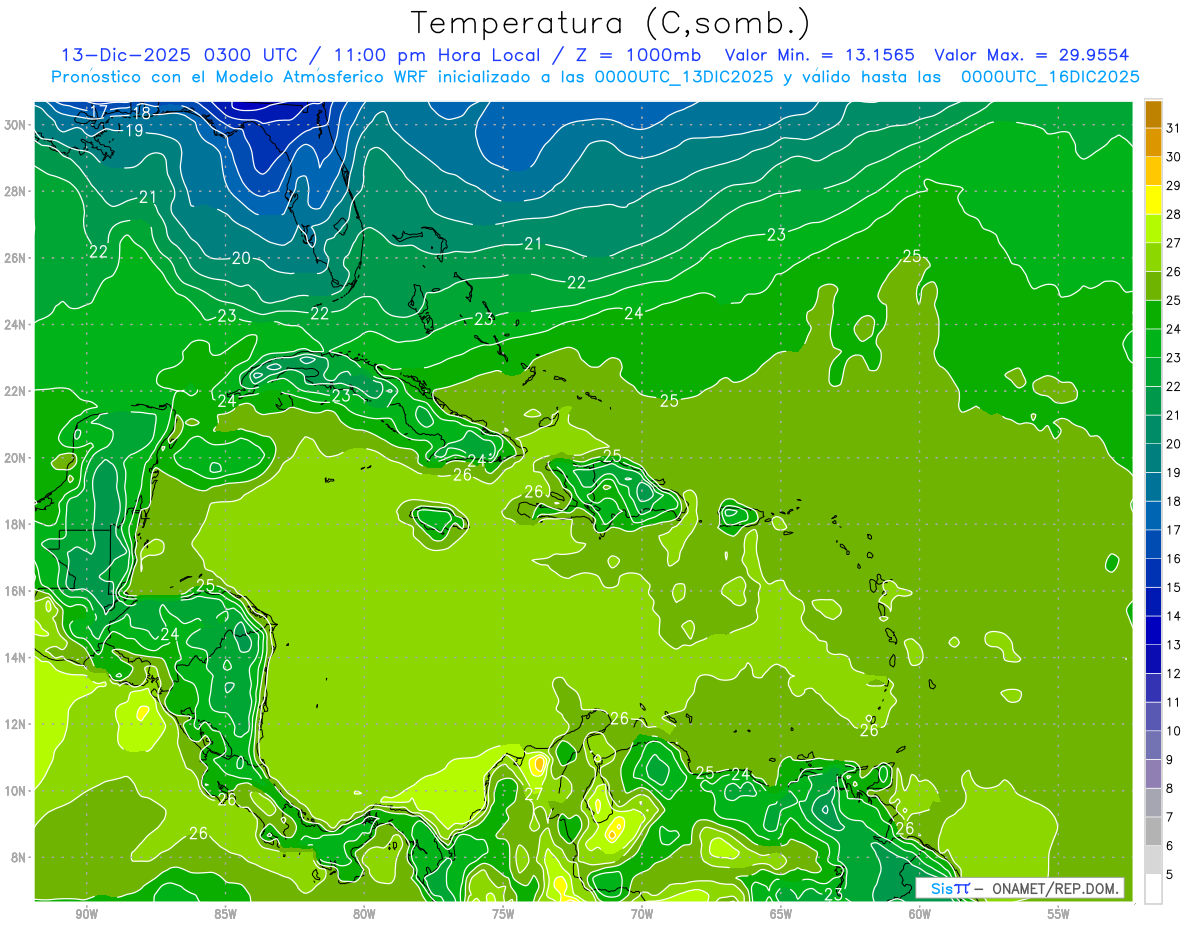Image resolution: width=1200 pixels, height=927 pixels.
Task: Click the '20' contour label over the Gulf
Action: coord(241,258)
